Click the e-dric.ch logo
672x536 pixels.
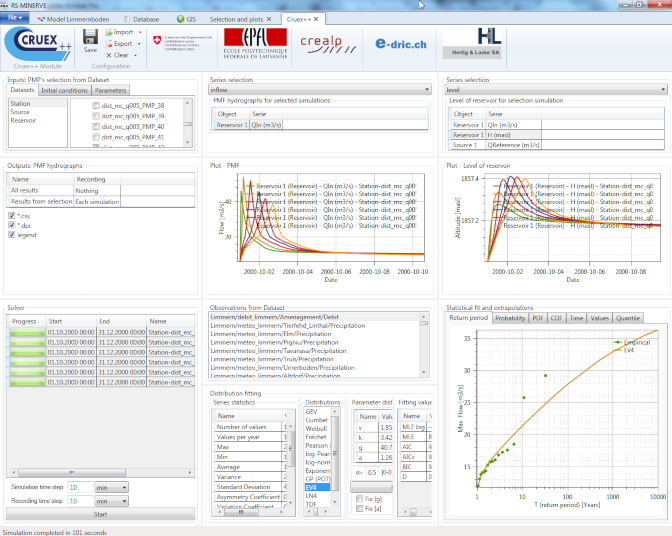[x=401, y=44]
